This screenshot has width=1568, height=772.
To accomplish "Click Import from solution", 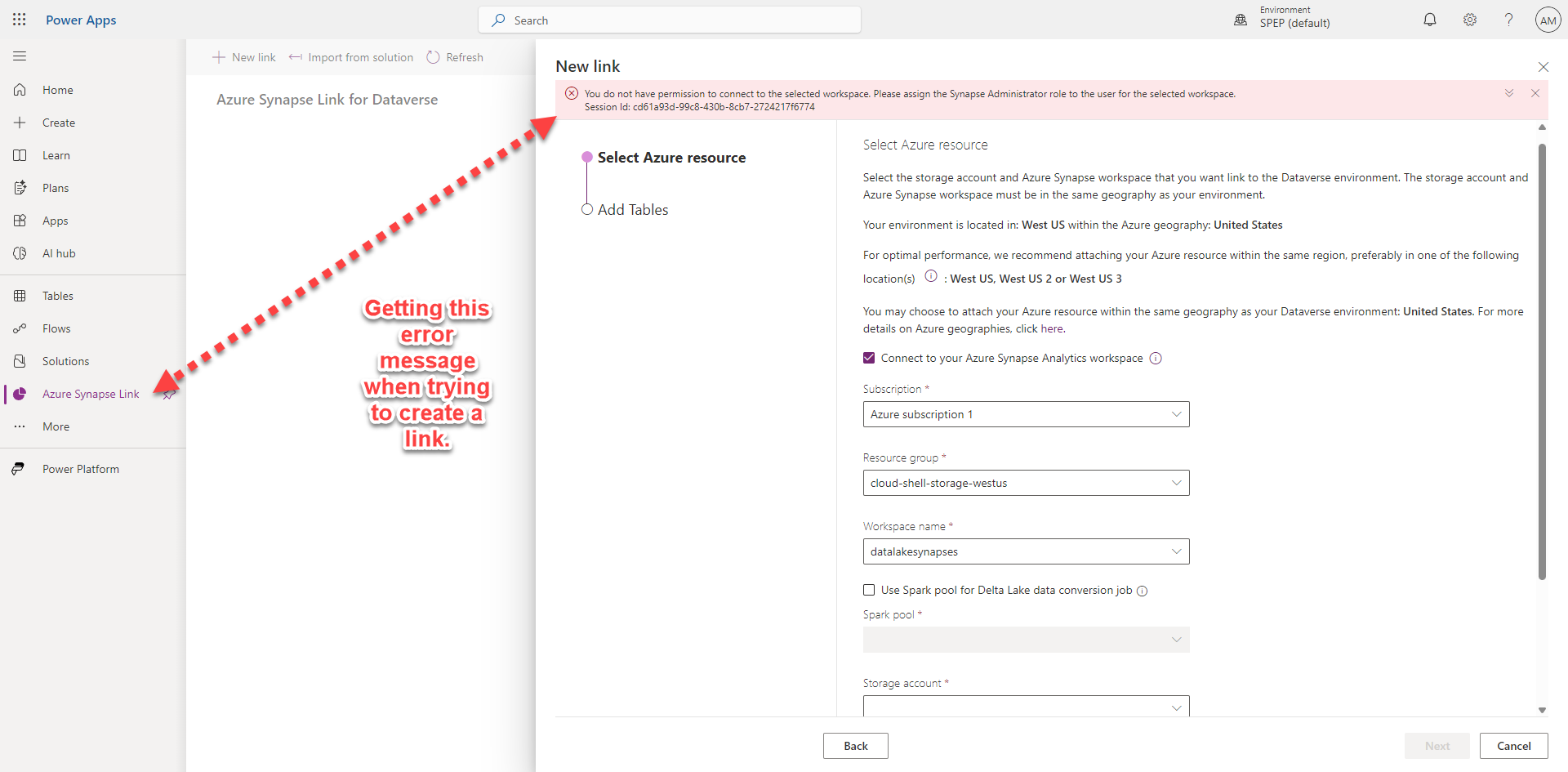I will 351,57.
